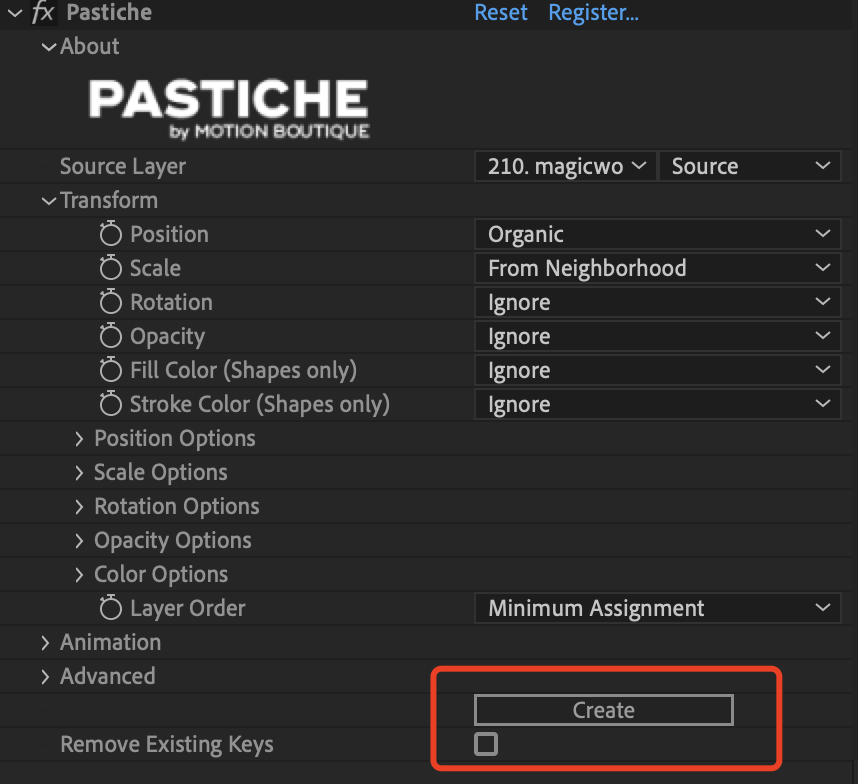Click the Pastiche by Motion Boutique logo
Image resolution: width=858 pixels, height=784 pixels.
click(228, 109)
